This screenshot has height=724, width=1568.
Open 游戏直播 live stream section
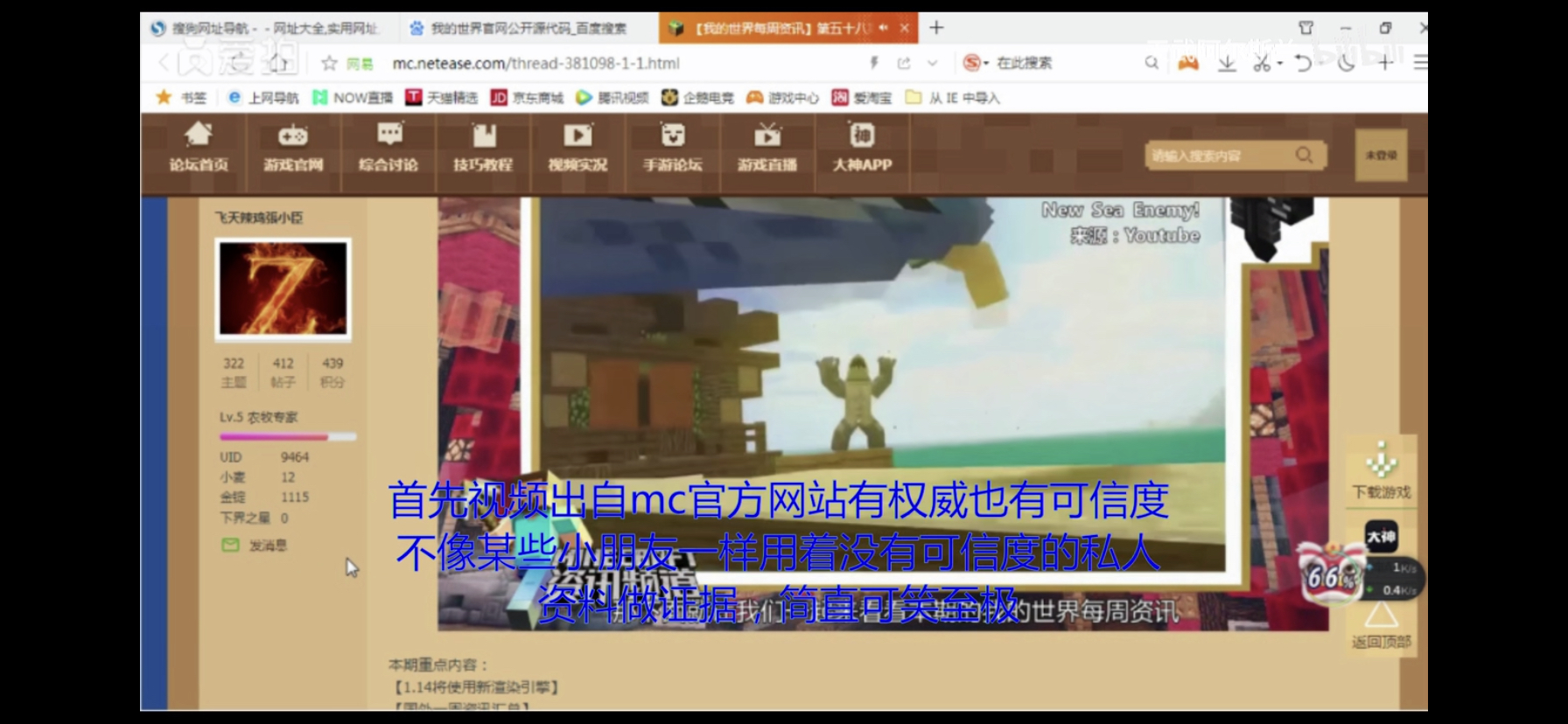(x=766, y=149)
